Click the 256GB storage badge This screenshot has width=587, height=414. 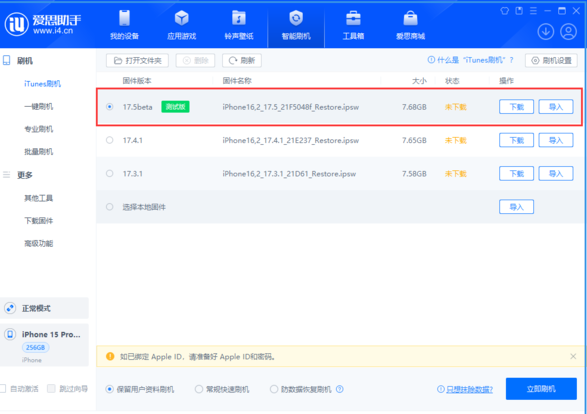(x=36, y=347)
